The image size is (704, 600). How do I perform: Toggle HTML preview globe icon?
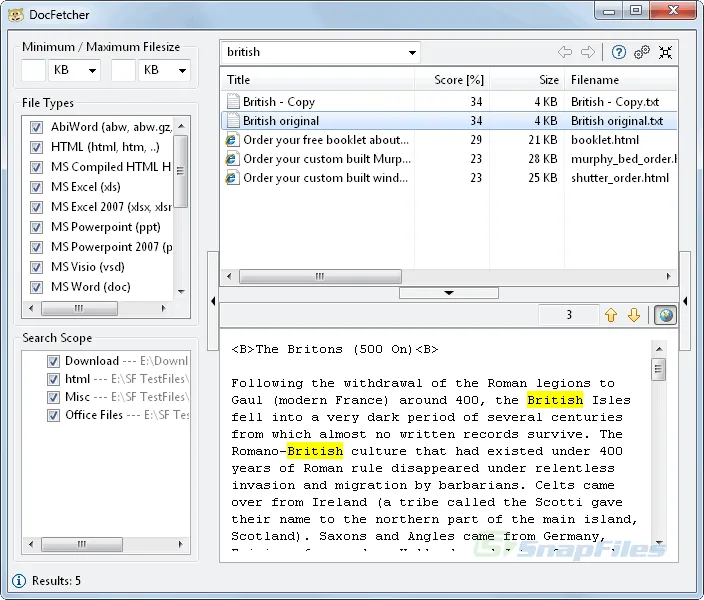coord(665,315)
